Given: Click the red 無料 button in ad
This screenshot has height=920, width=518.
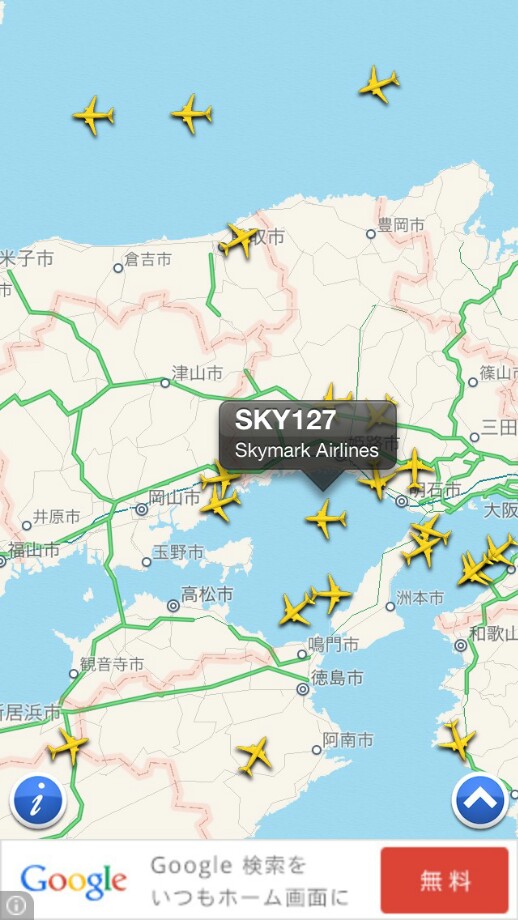Looking at the screenshot, I should click(x=445, y=880).
